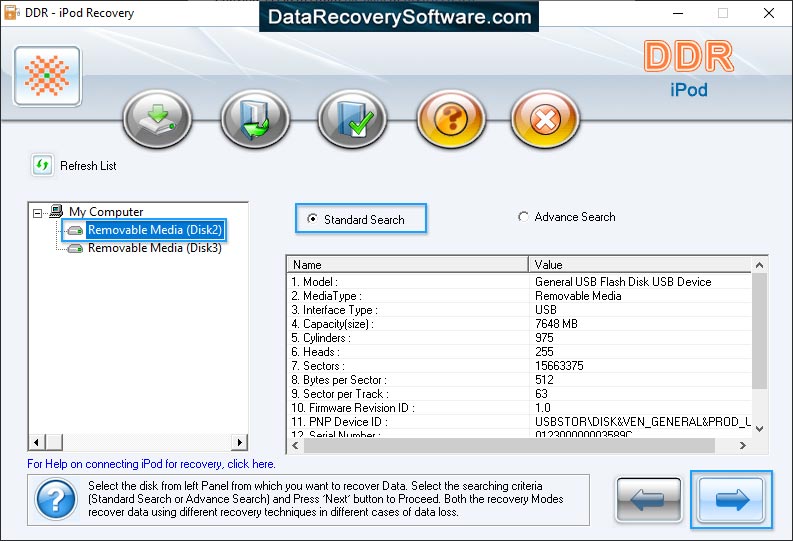Screen dimensions: 793x541
Task: Click the '3. Interface Type :' row
Action: point(519,310)
